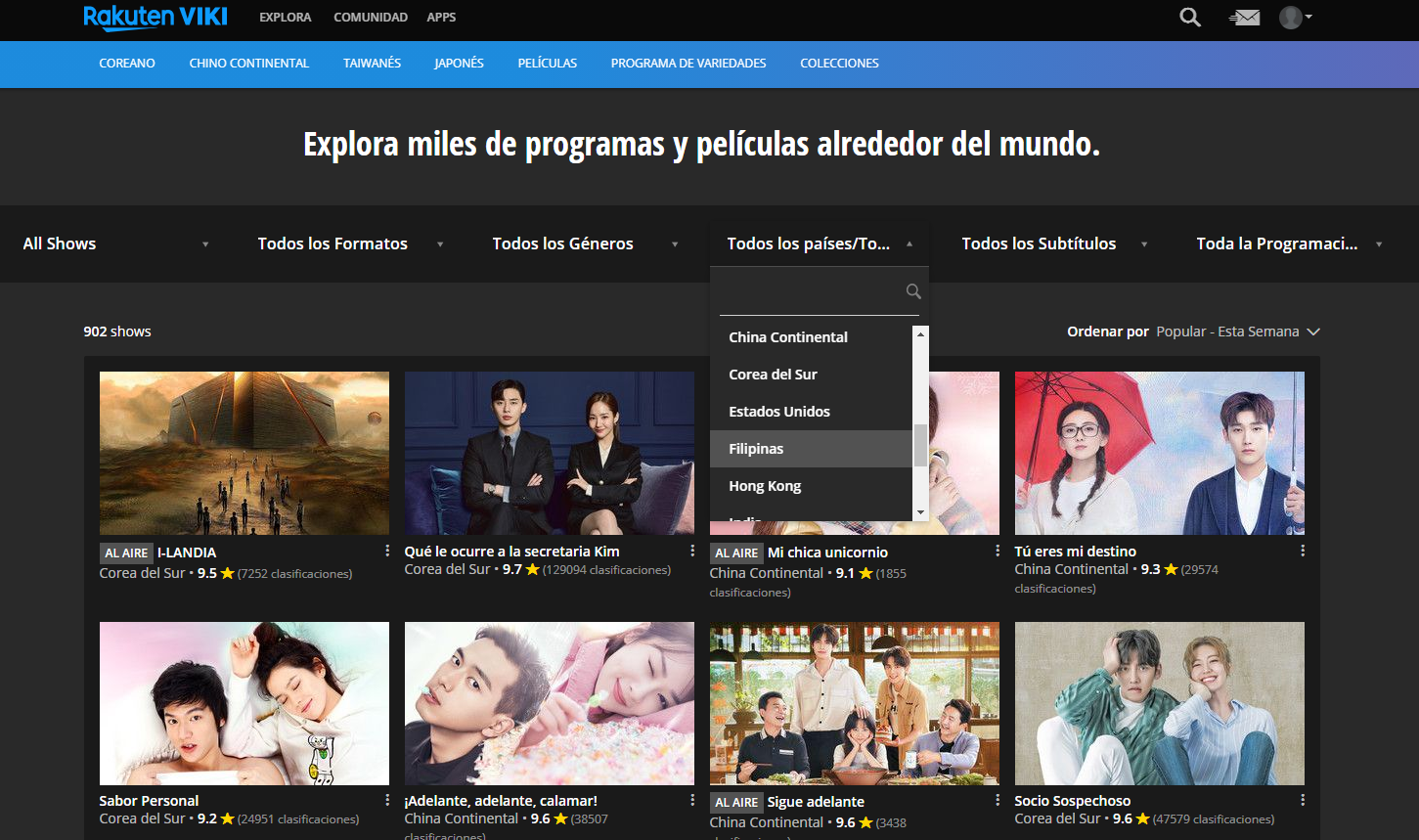
Task: Click the country list scrollbar down arrow
Action: [x=919, y=513]
